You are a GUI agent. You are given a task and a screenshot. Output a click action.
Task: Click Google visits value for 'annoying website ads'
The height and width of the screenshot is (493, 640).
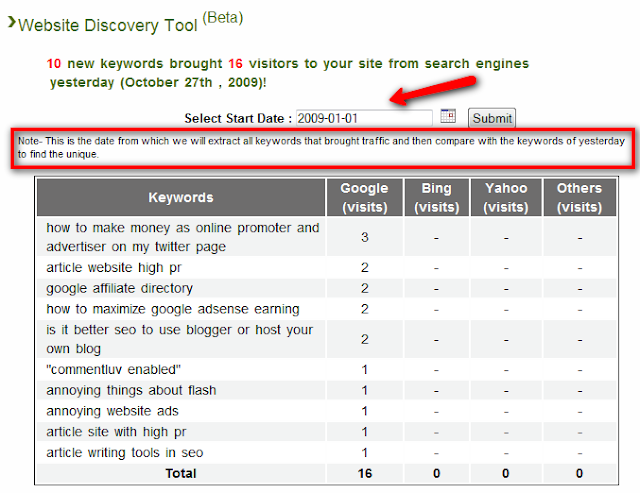point(364,411)
